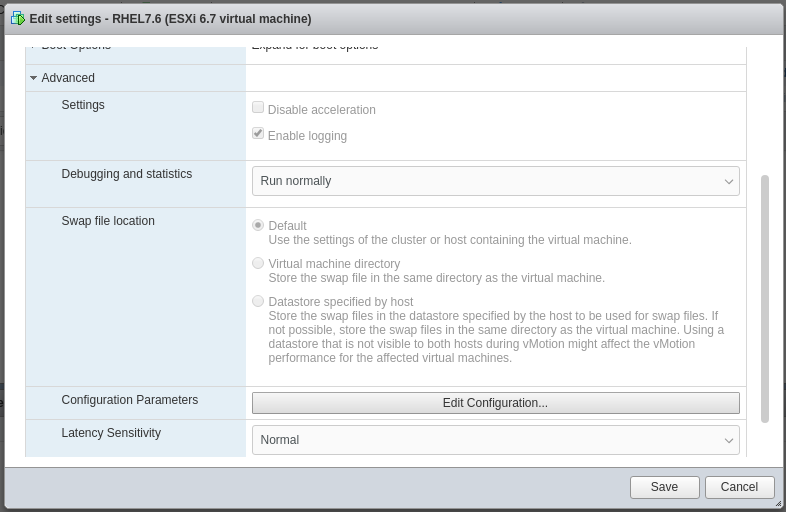
Task: Click Save to apply the settings
Action: coord(664,487)
